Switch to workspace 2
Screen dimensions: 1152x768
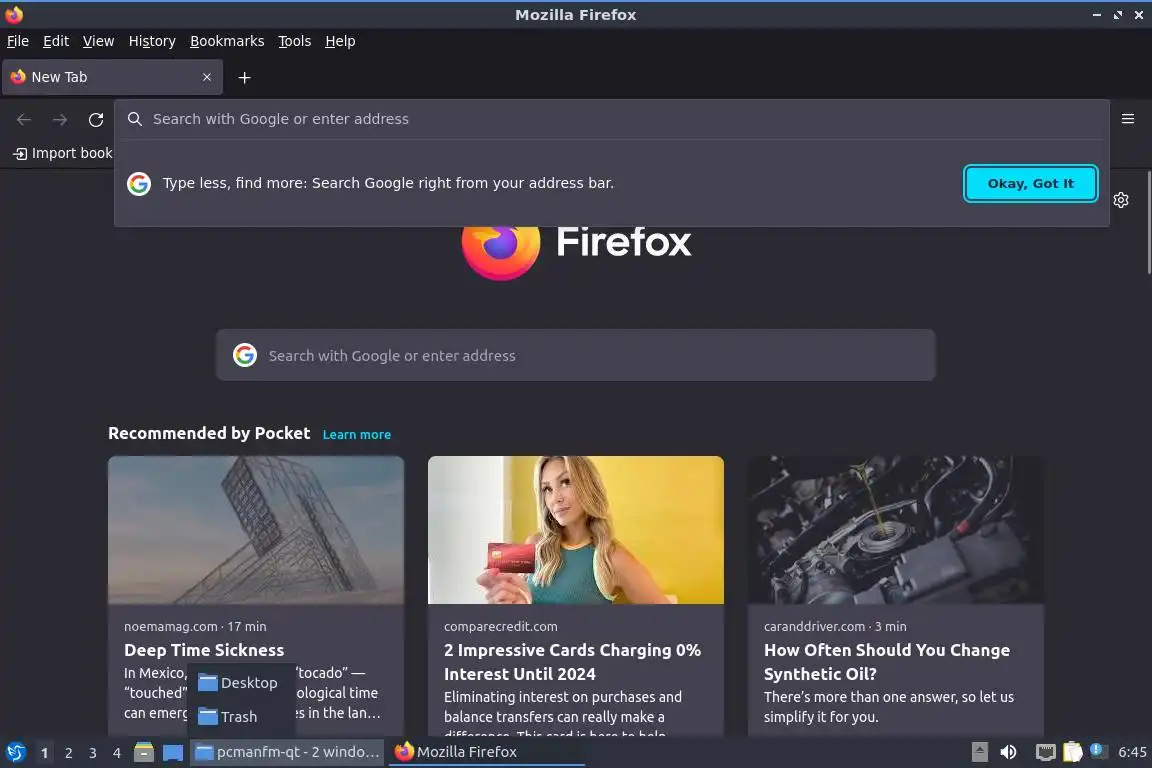(68, 753)
